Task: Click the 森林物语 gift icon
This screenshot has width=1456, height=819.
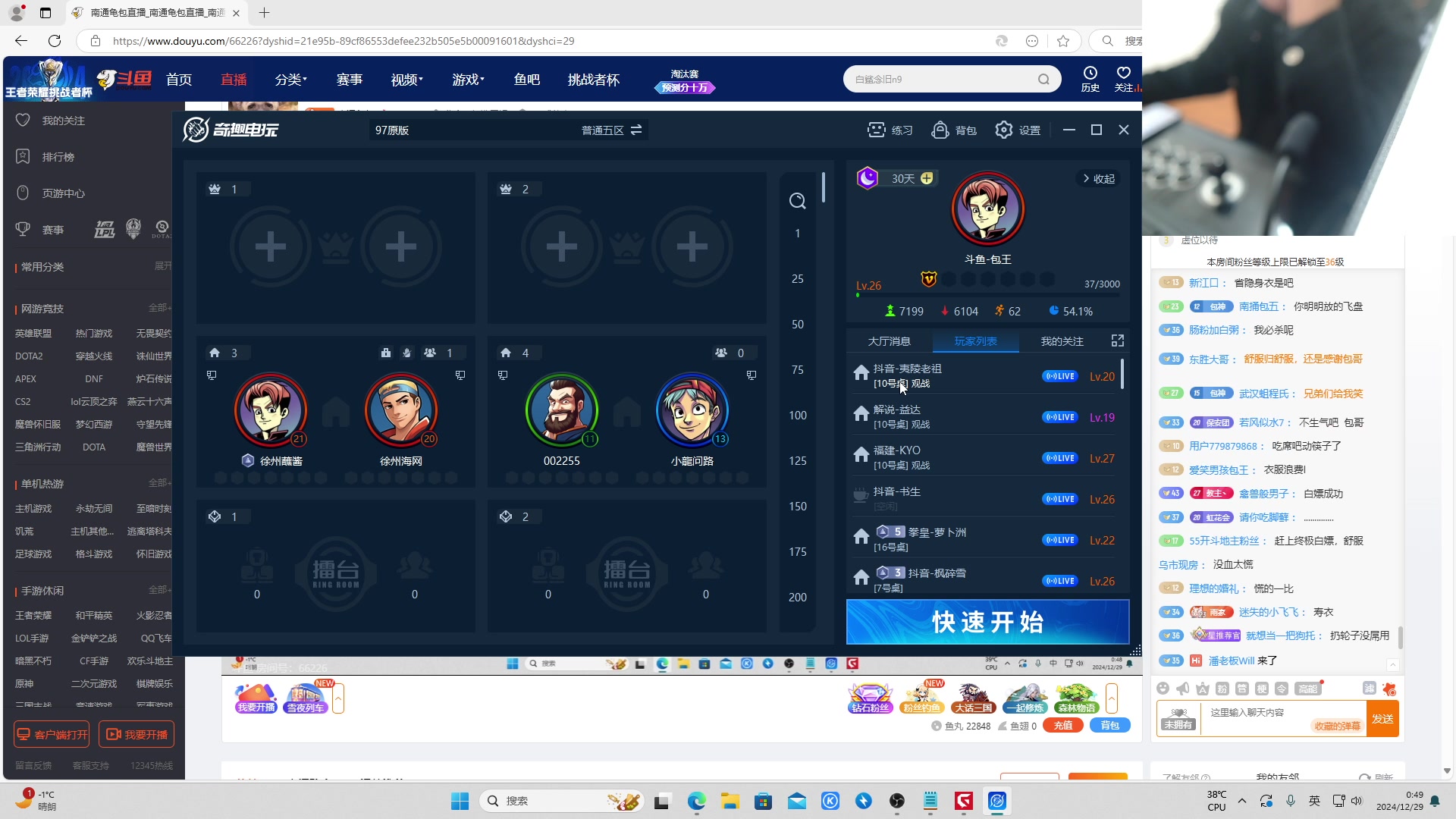Action: tap(1077, 698)
